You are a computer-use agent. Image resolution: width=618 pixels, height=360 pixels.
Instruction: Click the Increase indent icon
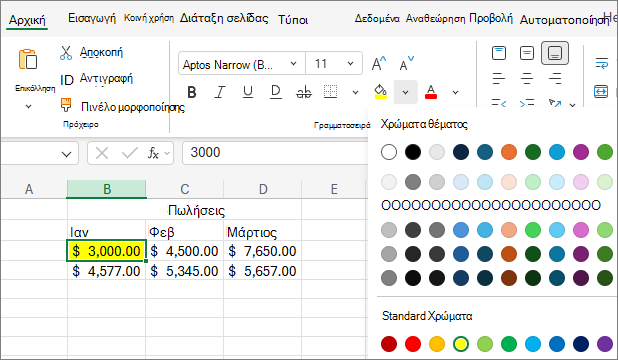(527, 103)
